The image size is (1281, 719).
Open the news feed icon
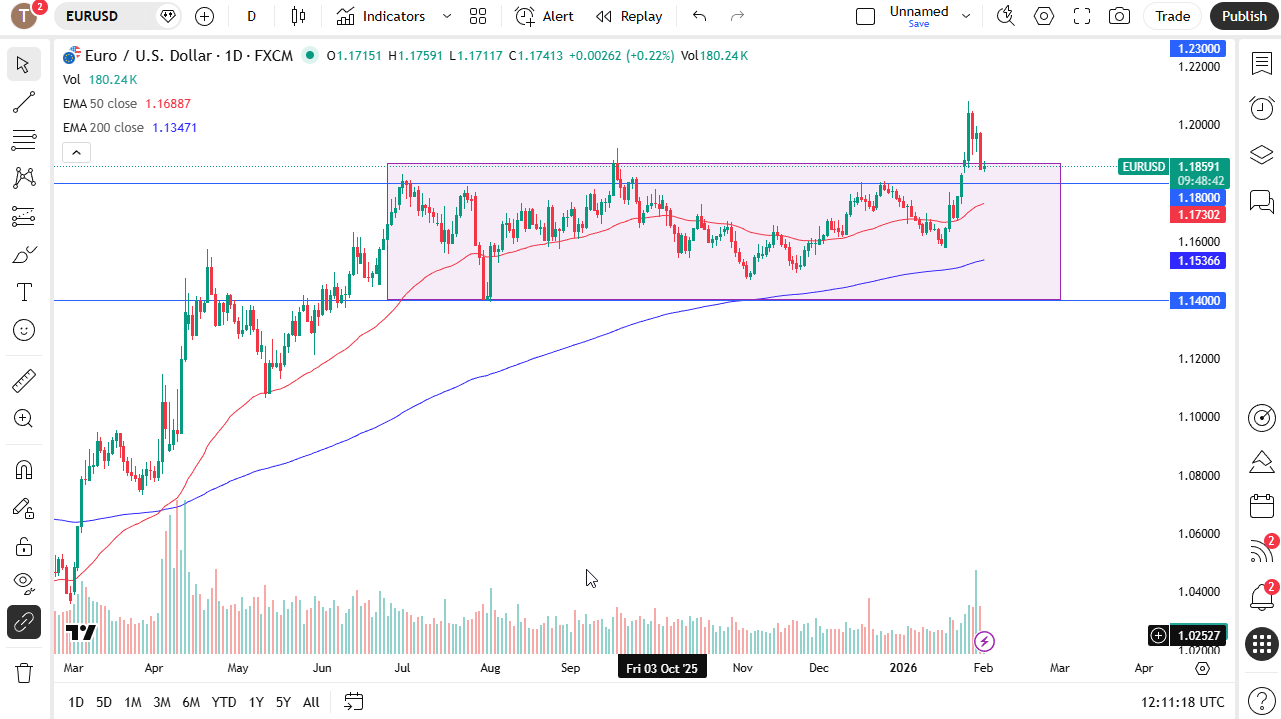1262,552
